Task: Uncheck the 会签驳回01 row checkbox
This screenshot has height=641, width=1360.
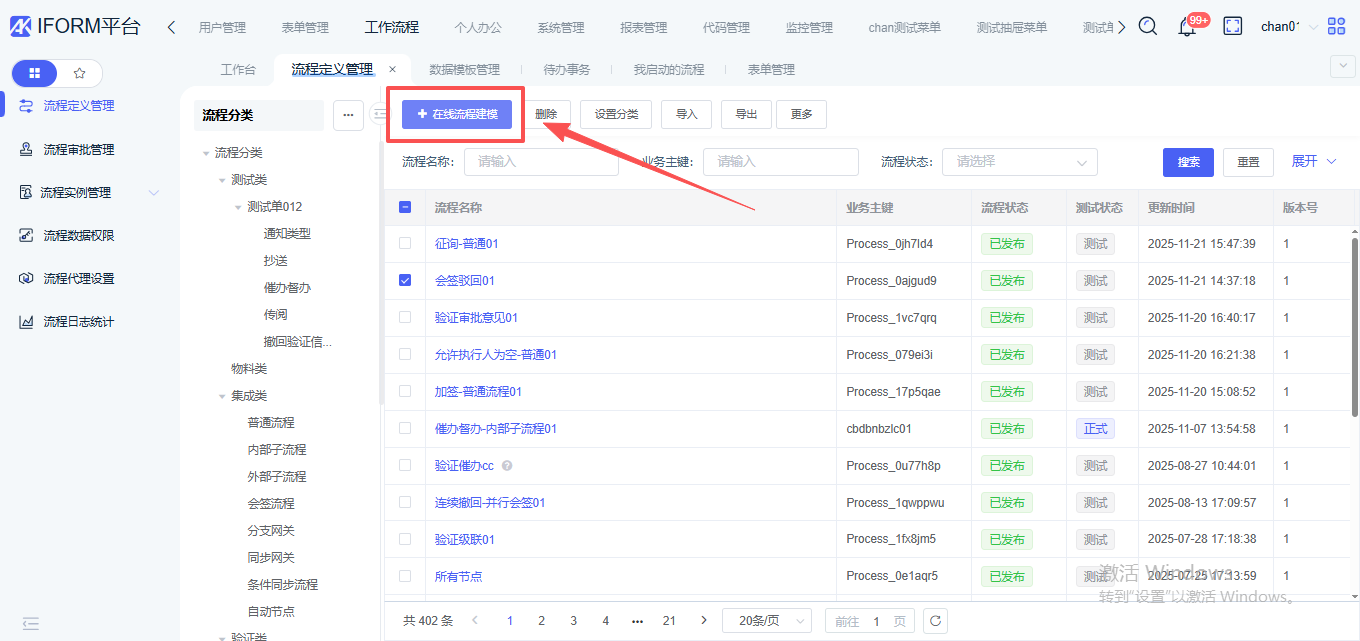Action: pos(405,280)
